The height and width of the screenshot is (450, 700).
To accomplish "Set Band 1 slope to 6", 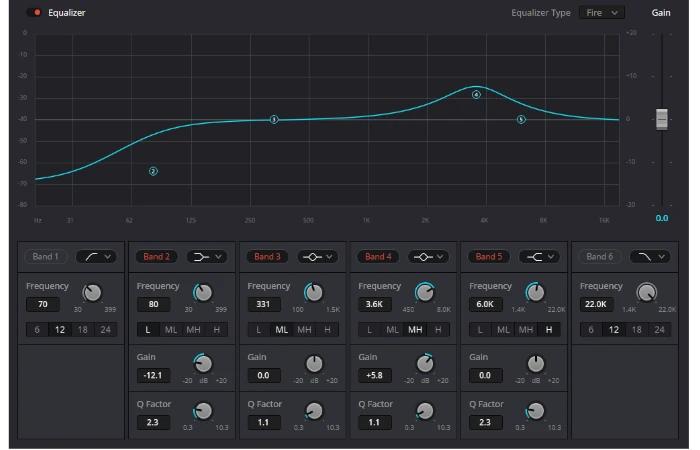I will pos(37,329).
